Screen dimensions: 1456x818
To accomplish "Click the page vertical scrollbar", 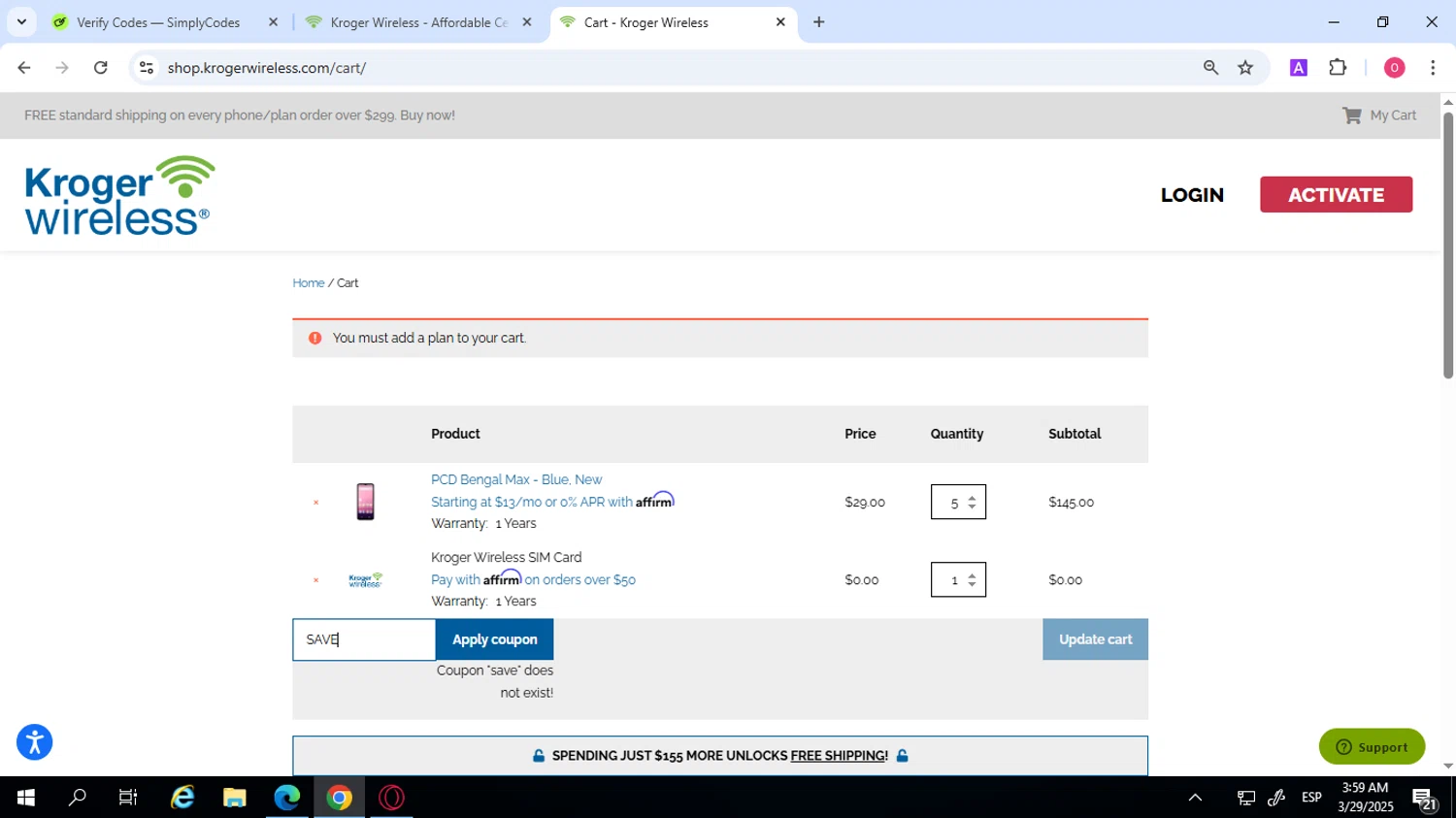I will click(1448, 245).
